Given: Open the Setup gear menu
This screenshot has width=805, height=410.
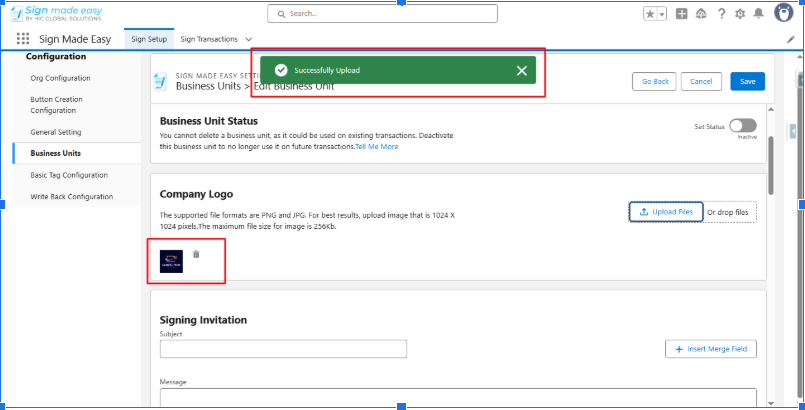Looking at the screenshot, I should (x=740, y=14).
